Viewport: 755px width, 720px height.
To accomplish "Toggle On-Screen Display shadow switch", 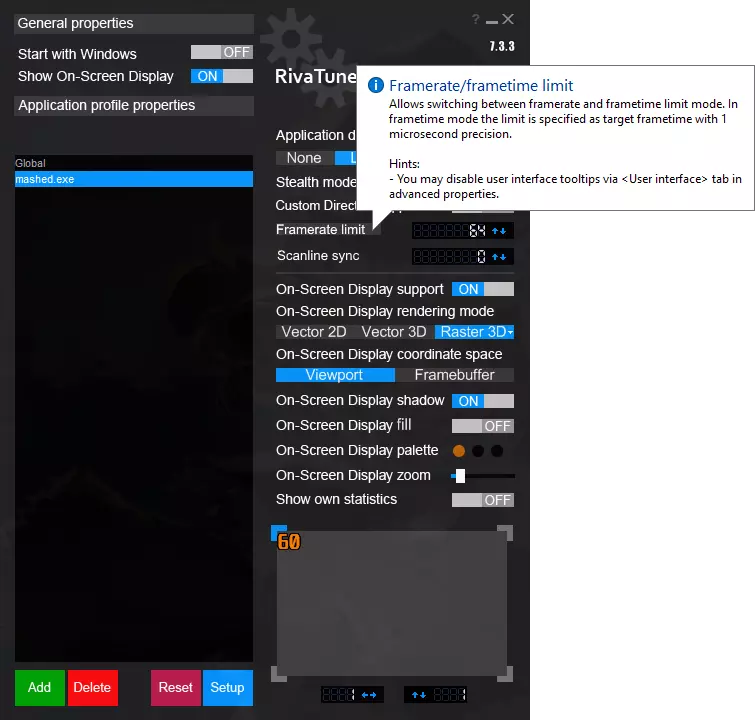I will click(x=482, y=401).
